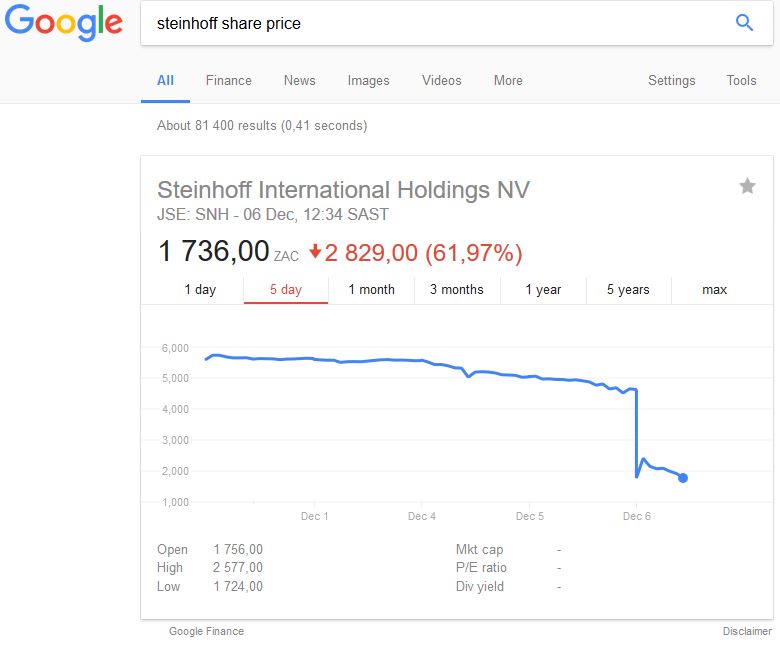Select the 1 day chart range
This screenshot has width=780, height=647.
[x=200, y=290]
